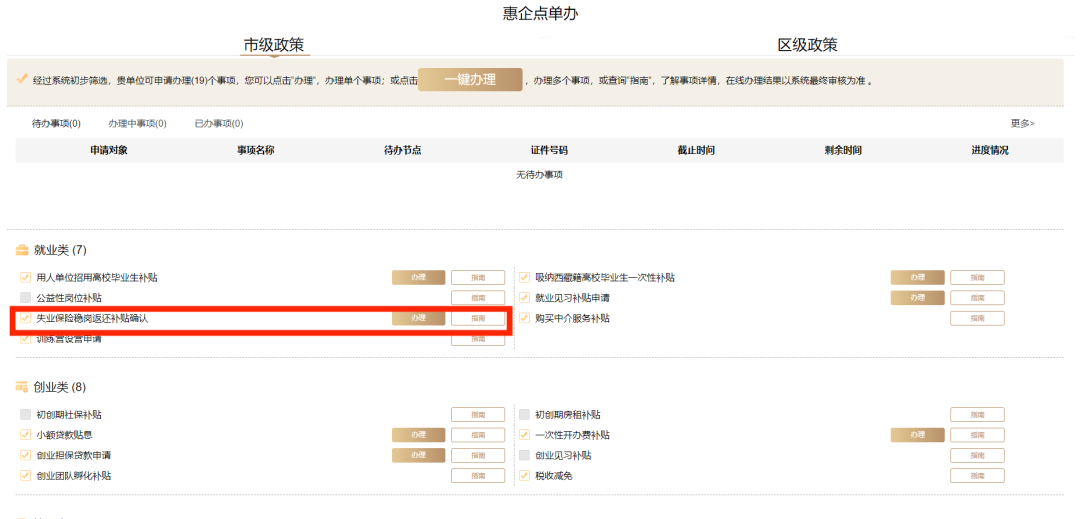
Task: View the 已办事项(0) tab
Action: (x=219, y=124)
